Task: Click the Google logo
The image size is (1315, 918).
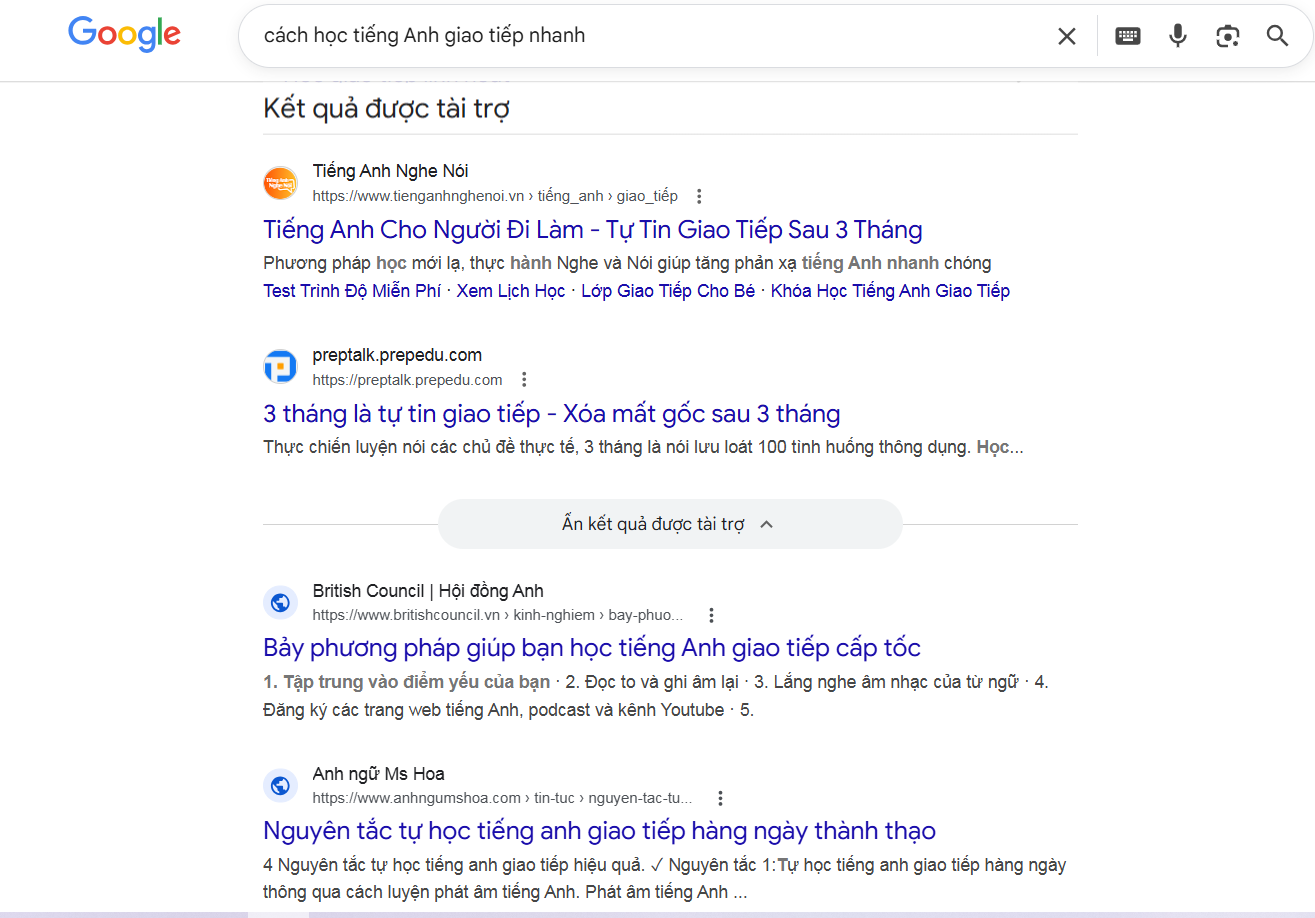Action: pos(124,34)
